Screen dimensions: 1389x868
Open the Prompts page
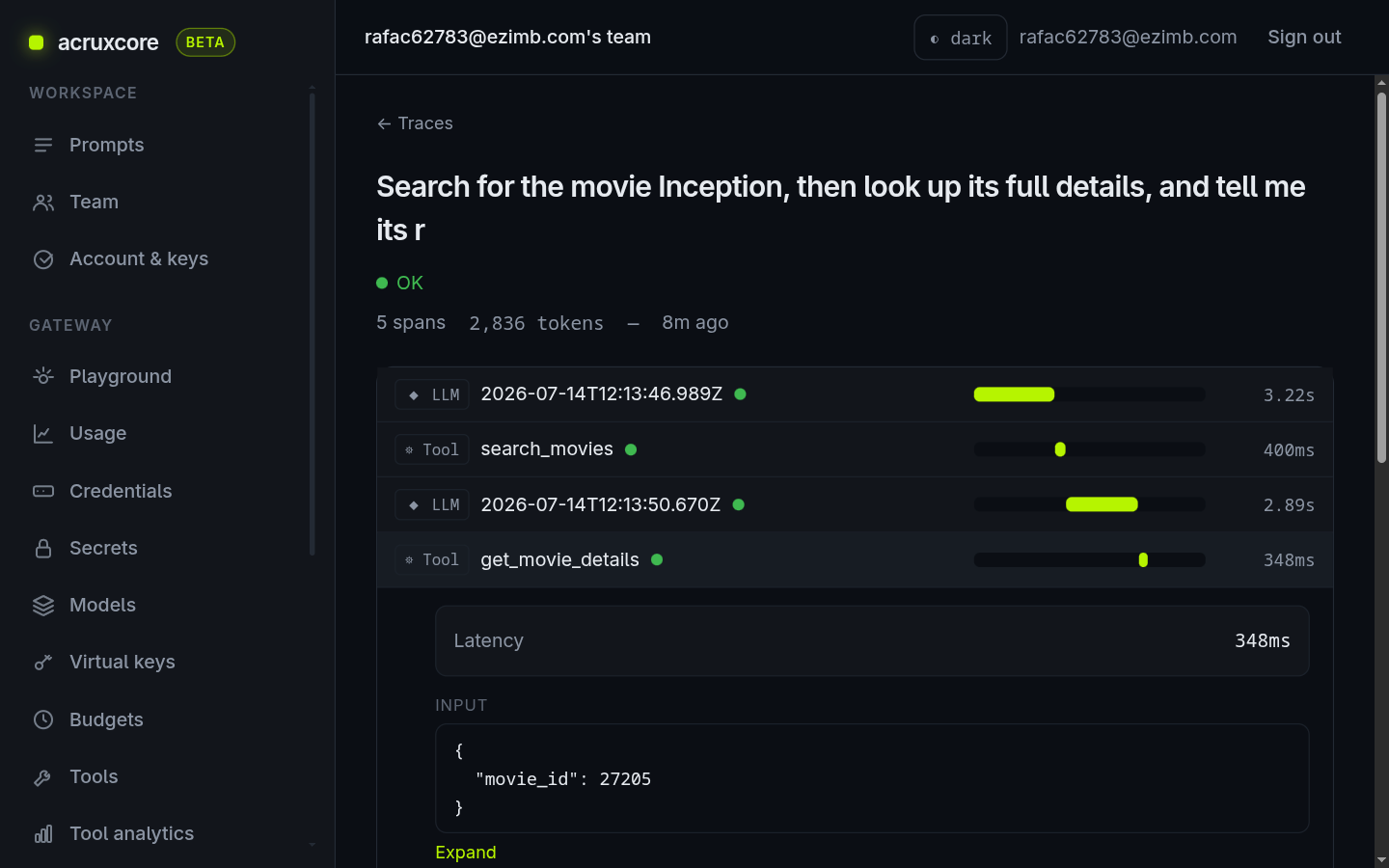tap(106, 145)
